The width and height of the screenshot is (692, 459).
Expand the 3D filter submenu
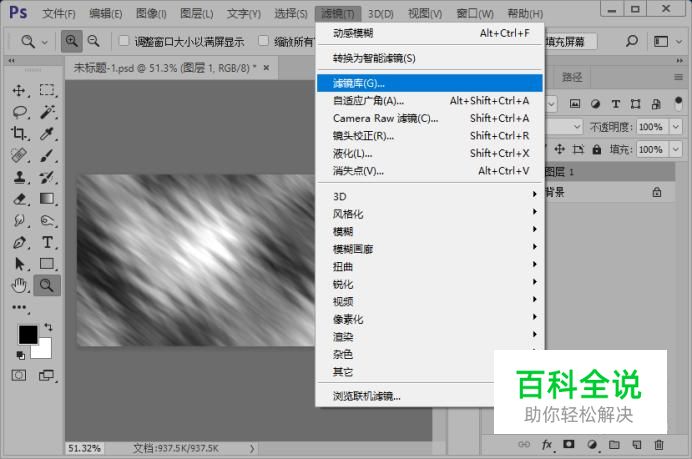click(430, 196)
